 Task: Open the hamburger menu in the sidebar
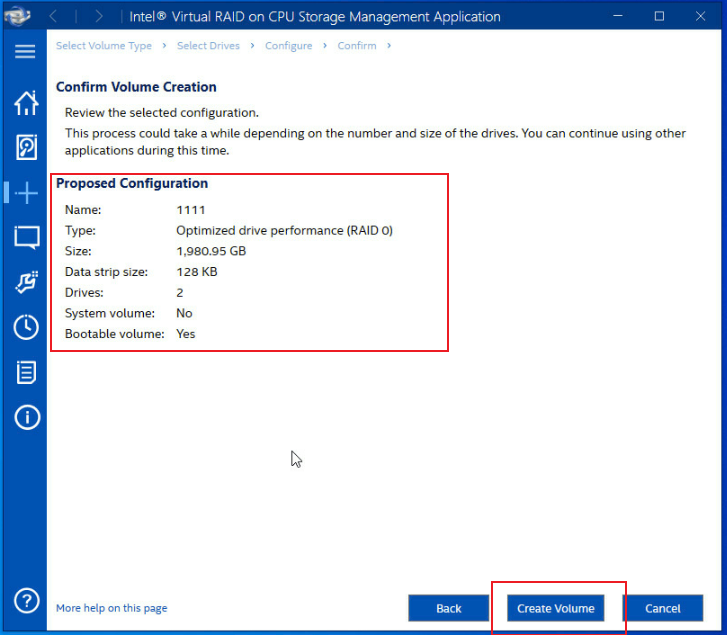click(25, 51)
